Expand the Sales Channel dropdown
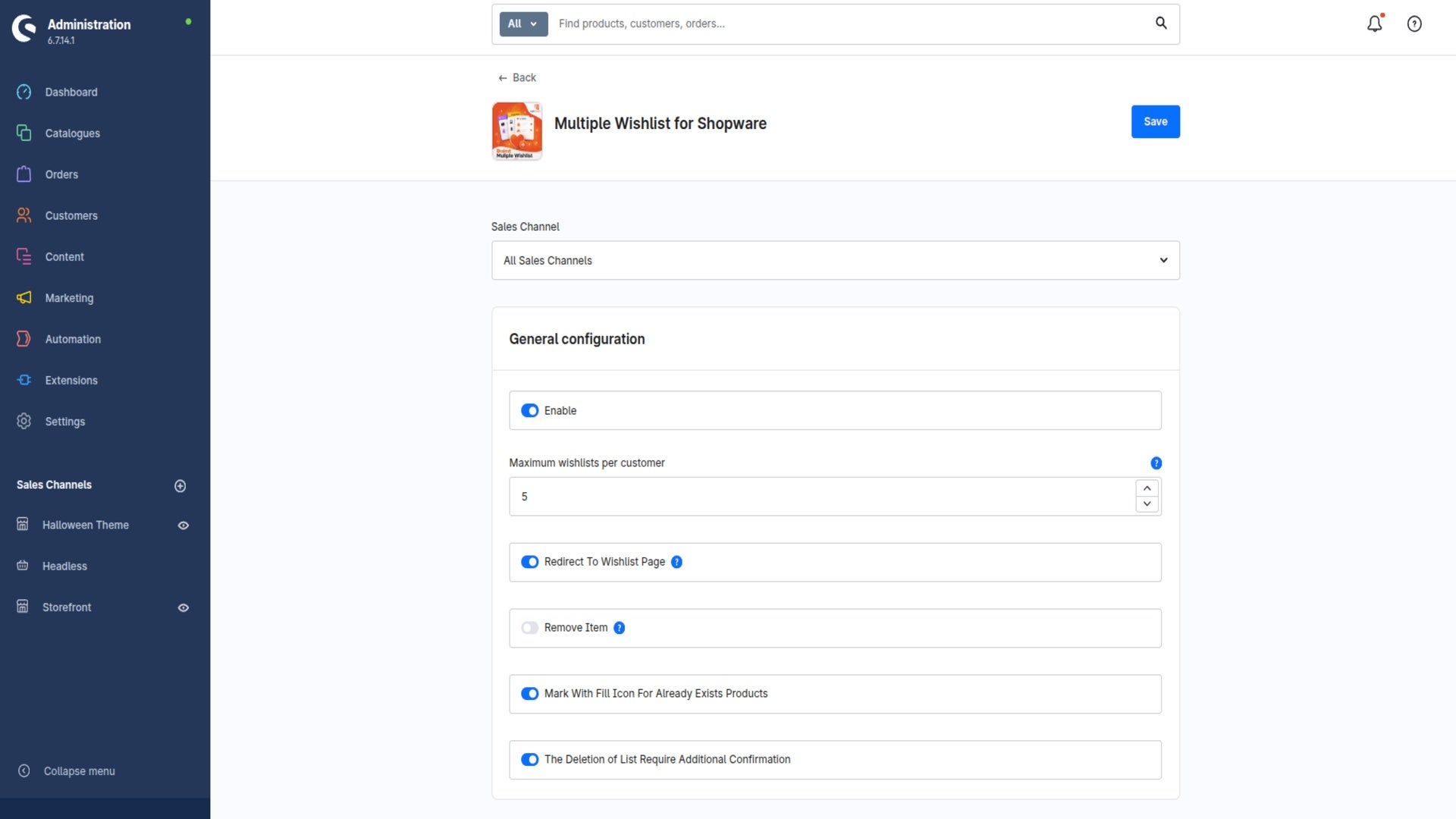This screenshot has width=1456, height=819. coord(835,260)
